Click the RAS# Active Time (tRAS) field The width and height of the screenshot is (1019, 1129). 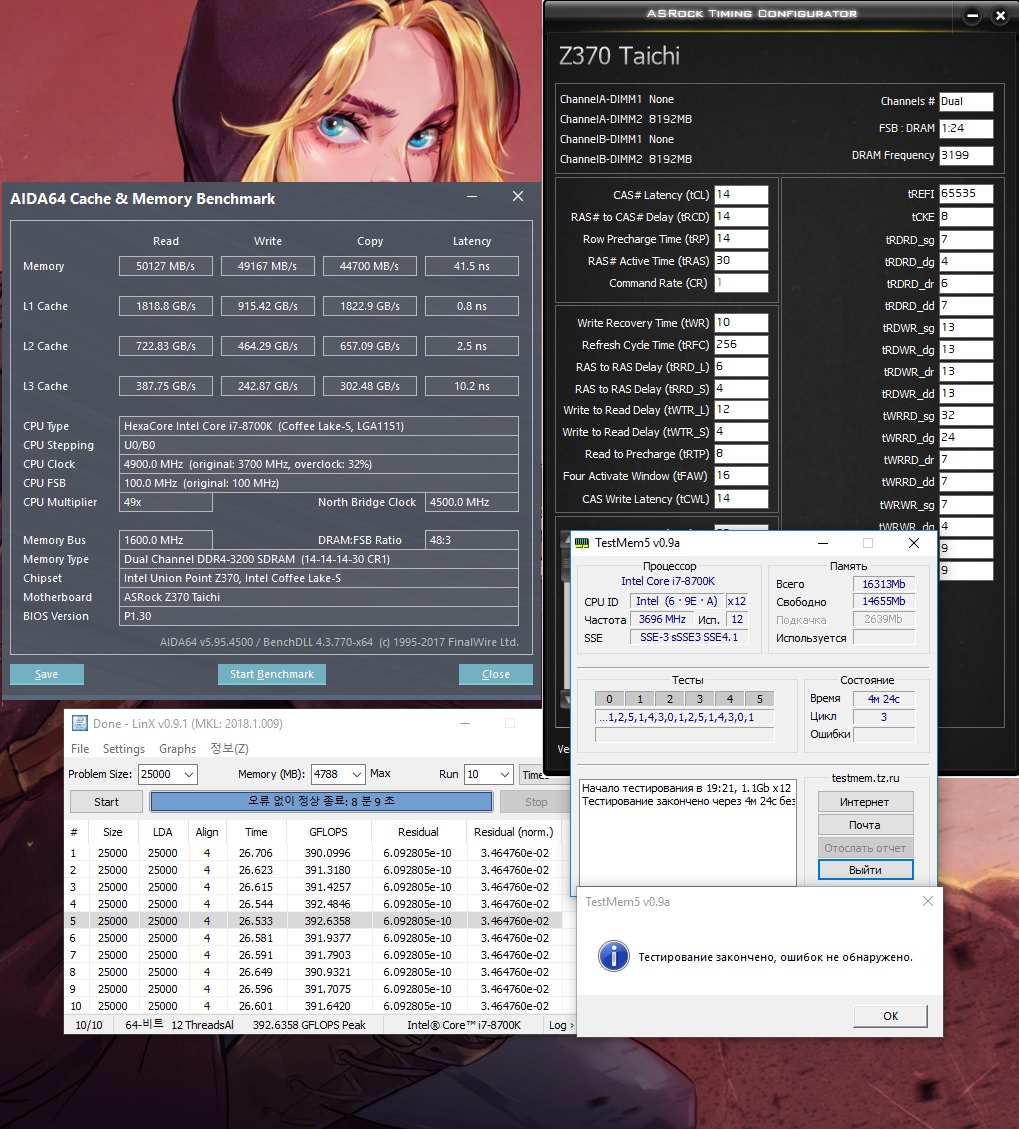click(x=741, y=261)
